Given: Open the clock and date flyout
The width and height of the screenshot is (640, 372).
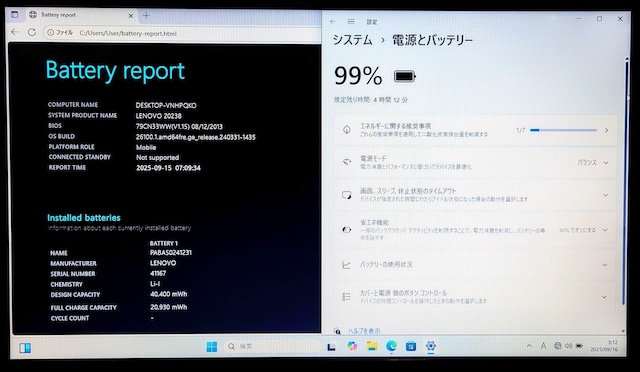Looking at the screenshot, I should pyautogui.click(x=604, y=346).
